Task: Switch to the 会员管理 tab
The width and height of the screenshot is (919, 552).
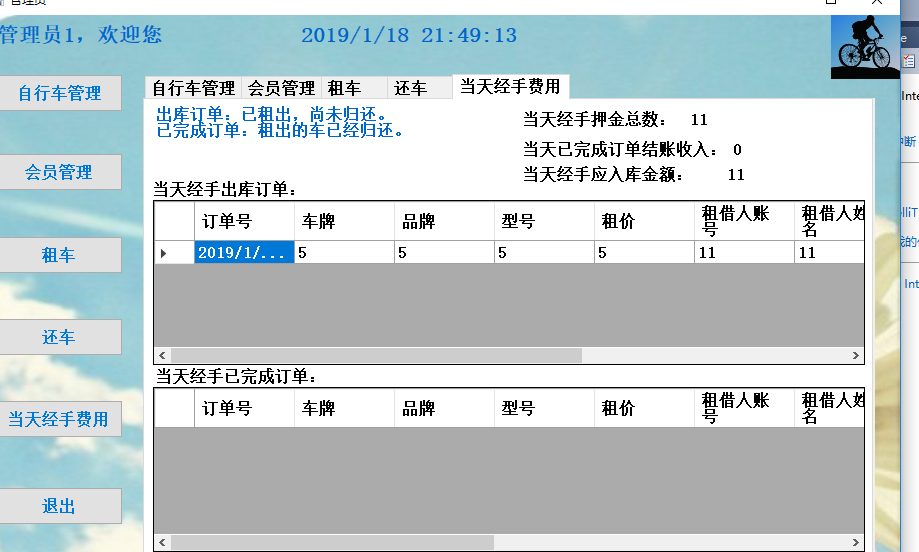Action: pyautogui.click(x=281, y=88)
